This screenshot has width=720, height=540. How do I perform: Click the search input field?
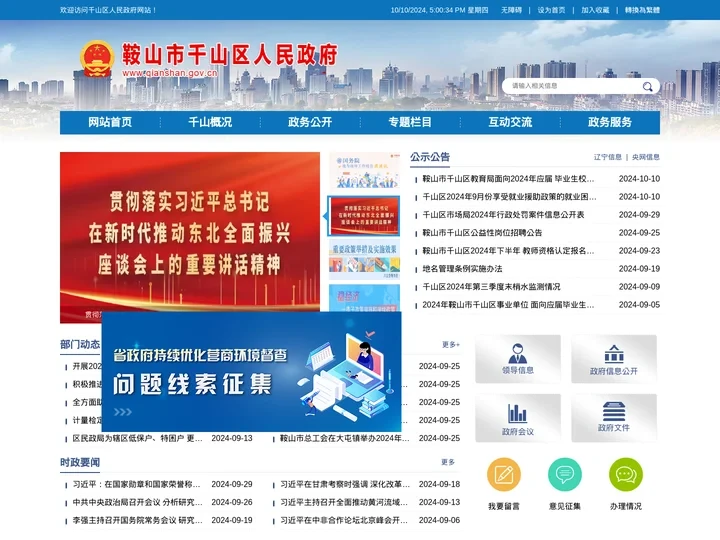point(570,87)
